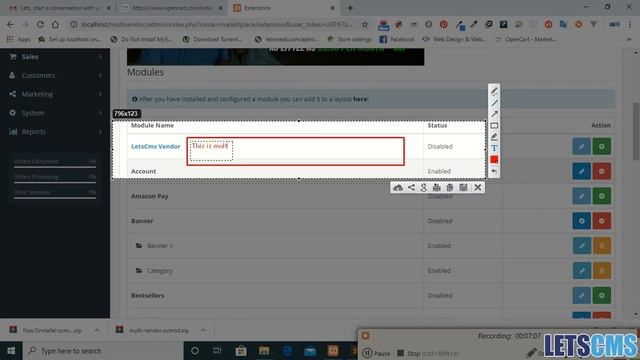This screenshot has height=360, width=640.
Task: Install the Amazon Pay module
Action: tap(602, 196)
